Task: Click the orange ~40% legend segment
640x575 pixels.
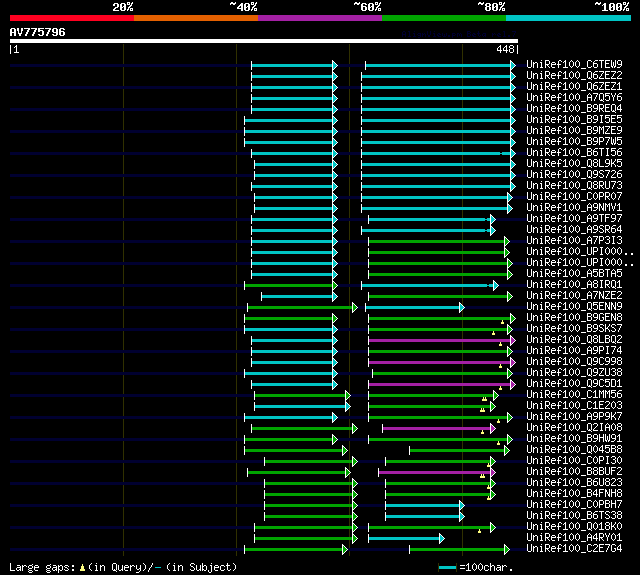Action: [196, 18]
